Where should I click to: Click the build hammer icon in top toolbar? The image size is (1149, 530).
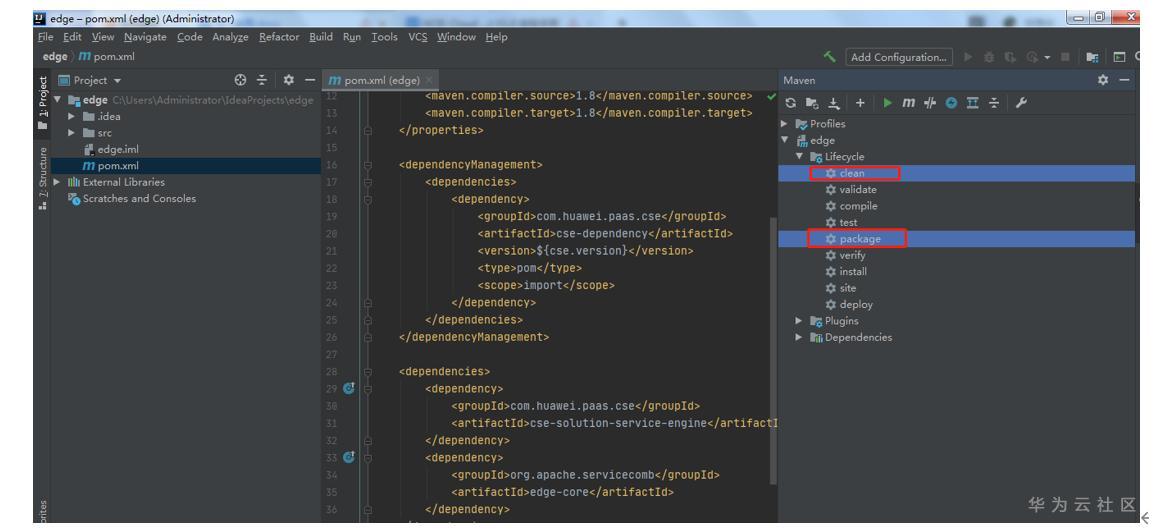[x=828, y=57]
